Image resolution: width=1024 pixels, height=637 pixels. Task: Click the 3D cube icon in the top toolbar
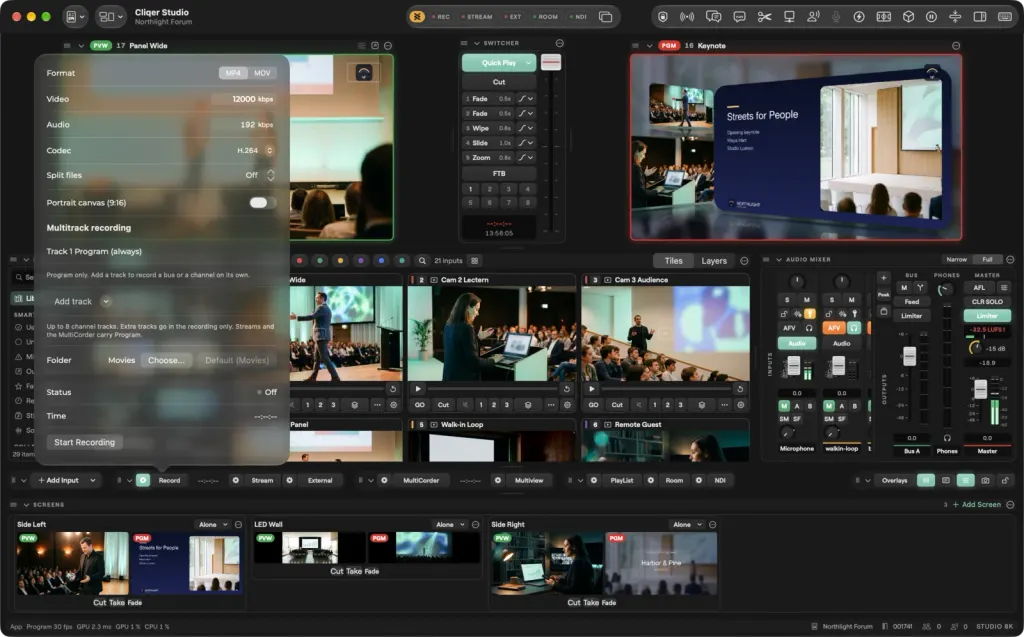[908, 17]
